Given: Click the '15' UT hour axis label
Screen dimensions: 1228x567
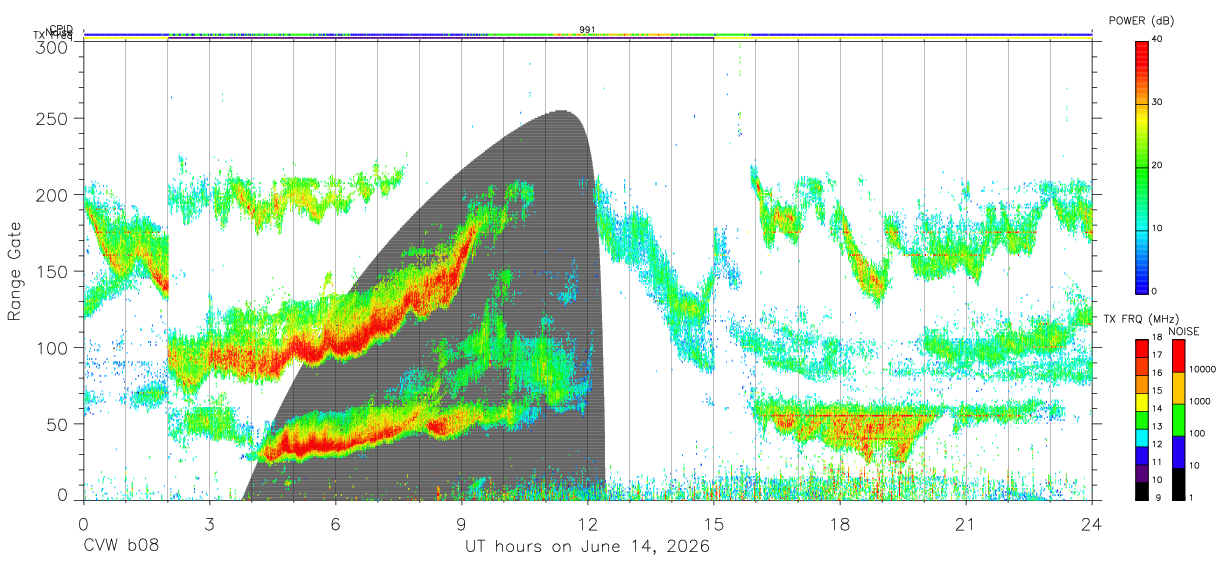Looking at the screenshot, I should [714, 524].
